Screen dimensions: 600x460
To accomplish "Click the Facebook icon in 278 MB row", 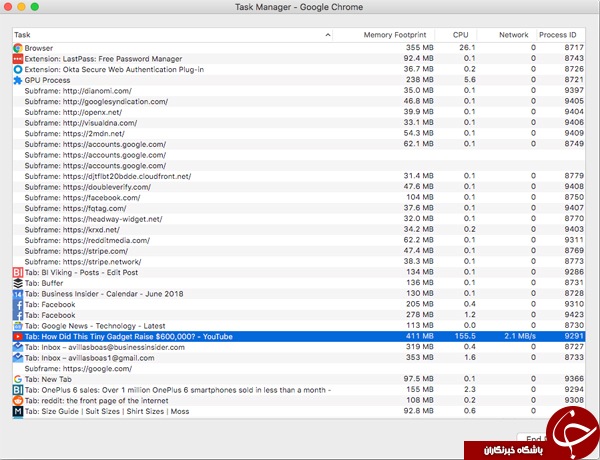I will (18, 315).
